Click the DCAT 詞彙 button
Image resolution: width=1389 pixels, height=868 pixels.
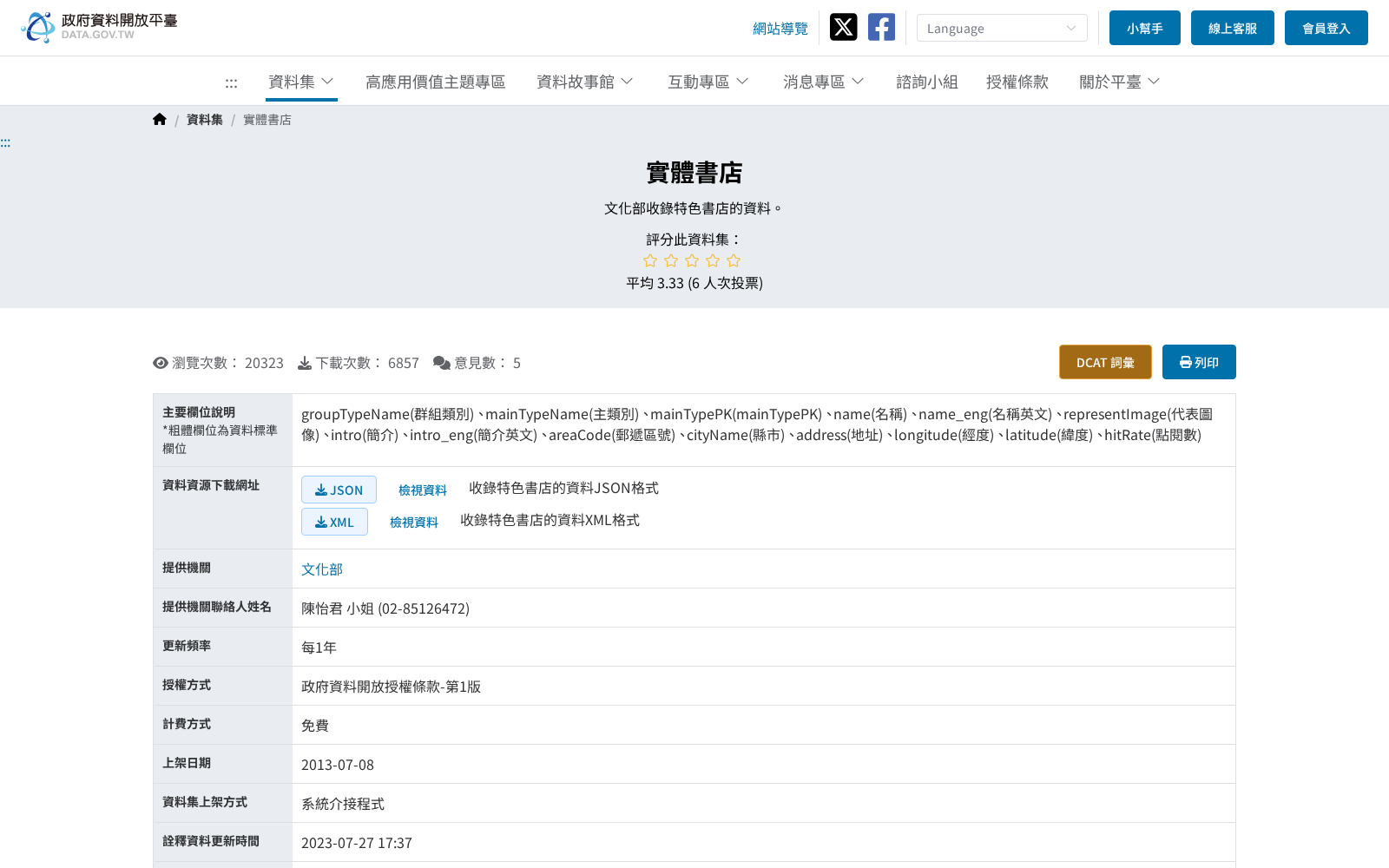1105,362
